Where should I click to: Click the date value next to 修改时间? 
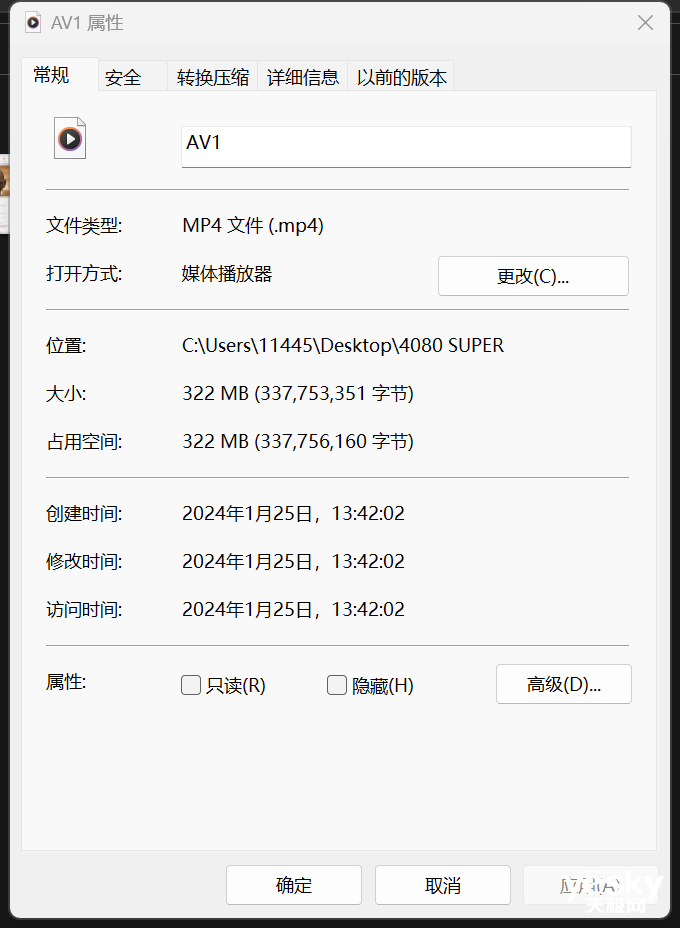(x=293, y=561)
